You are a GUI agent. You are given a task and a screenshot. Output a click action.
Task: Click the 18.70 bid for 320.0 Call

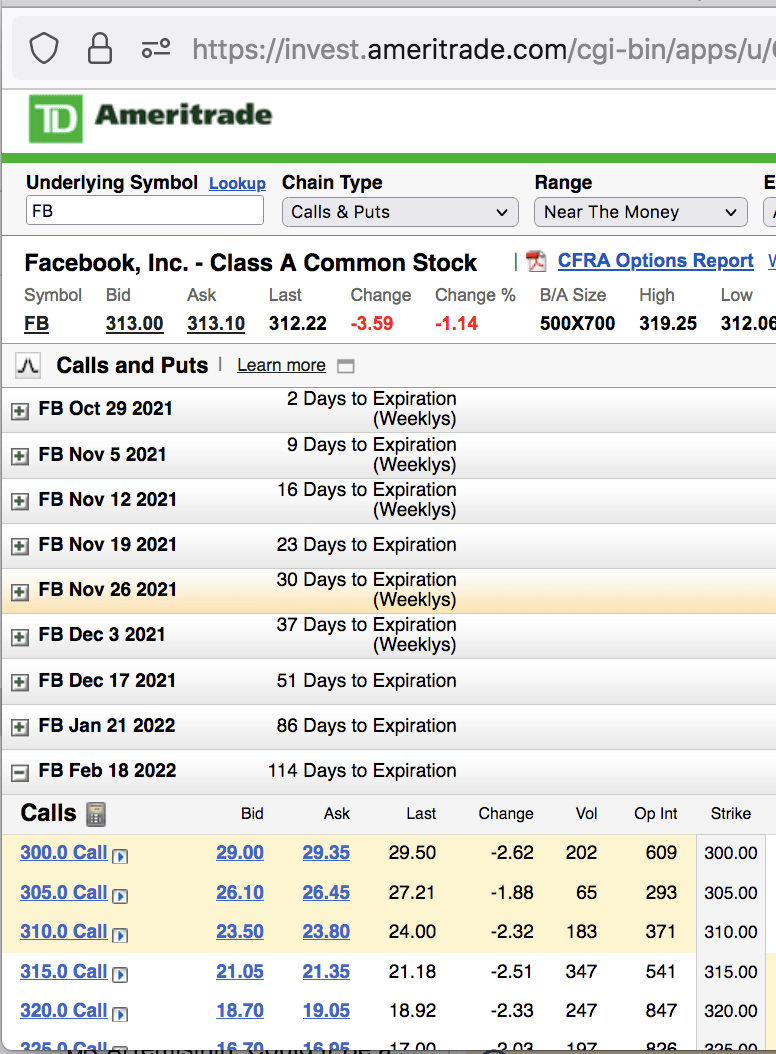239,1010
